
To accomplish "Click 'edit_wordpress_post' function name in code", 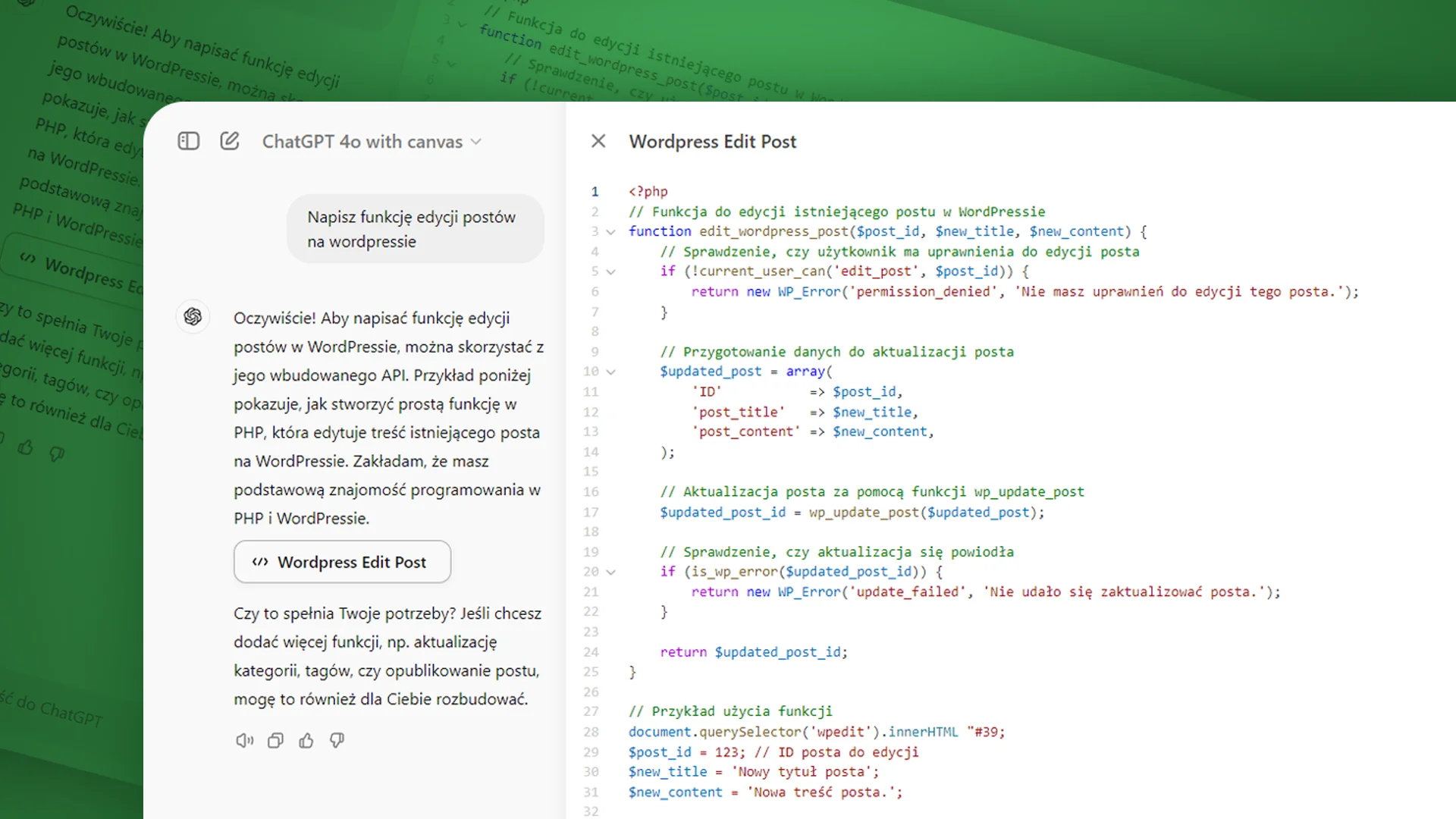I will [x=773, y=231].
